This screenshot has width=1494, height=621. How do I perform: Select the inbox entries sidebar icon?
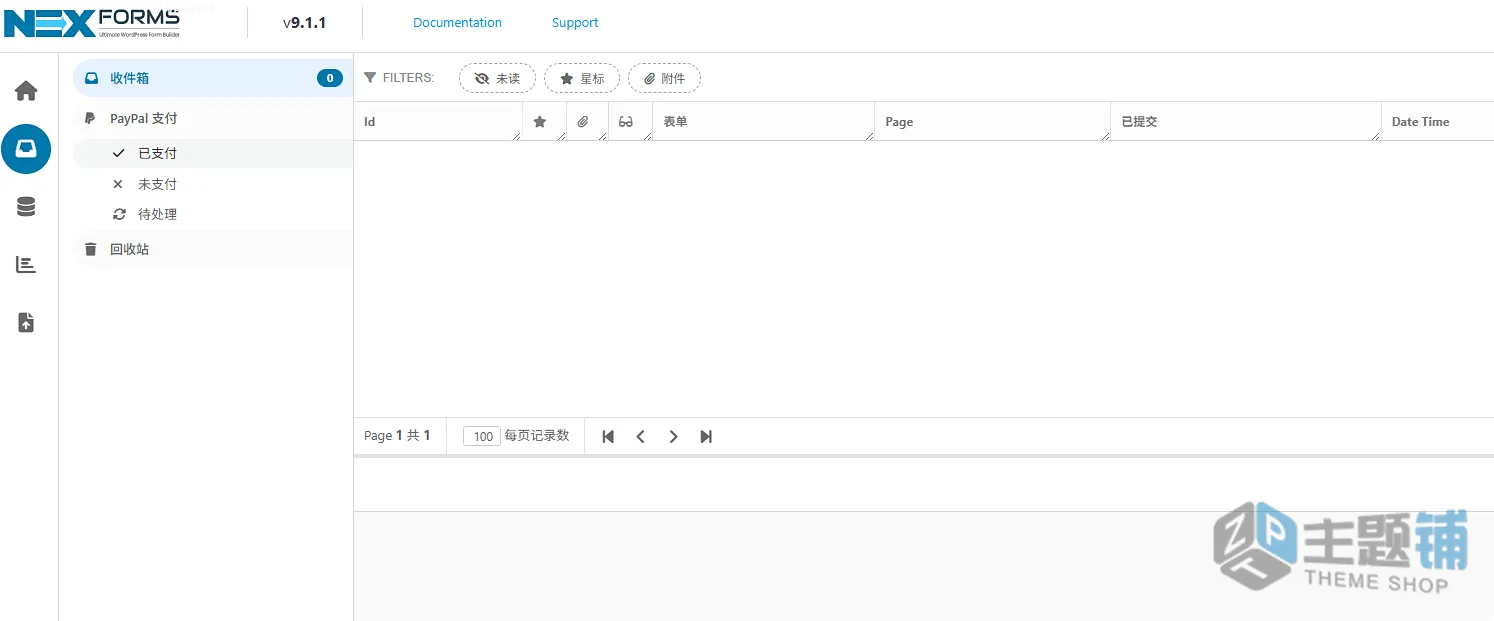pyautogui.click(x=26, y=149)
